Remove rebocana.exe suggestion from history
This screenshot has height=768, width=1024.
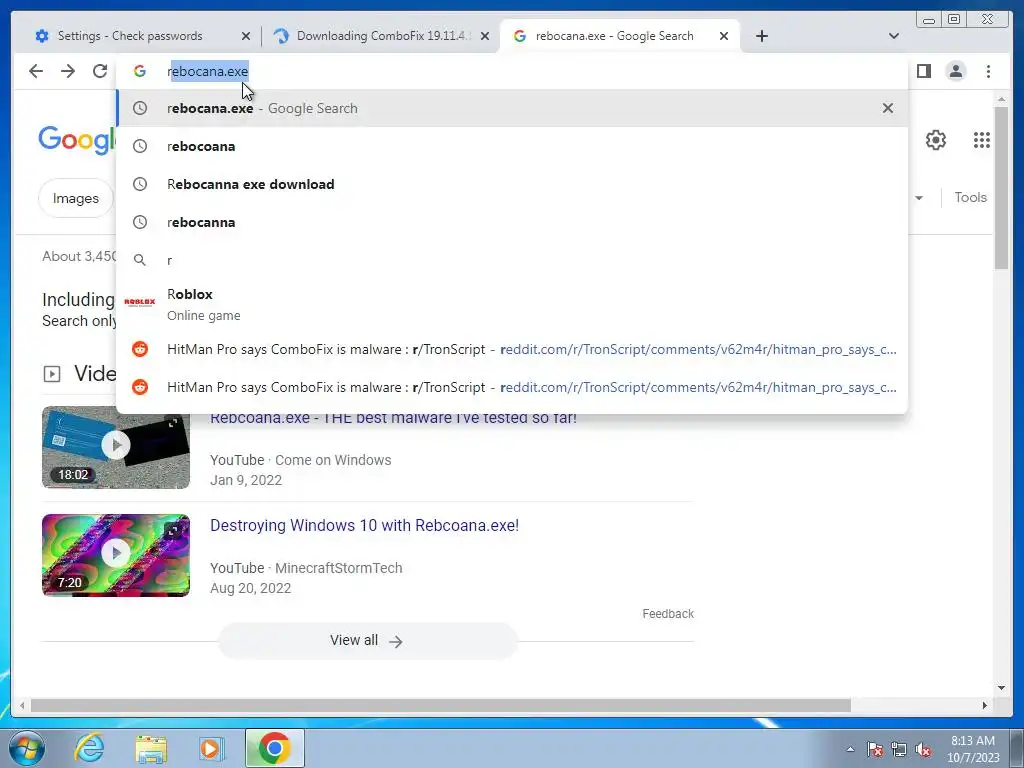[x=888, y=108]
